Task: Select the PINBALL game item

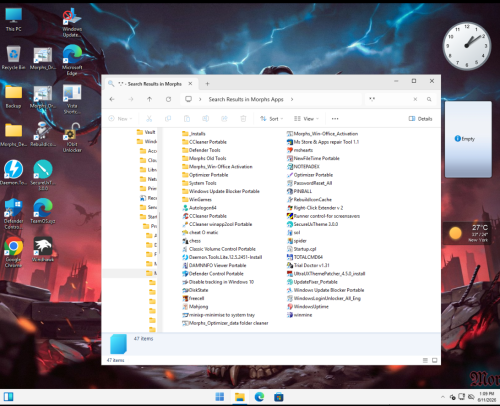Action: [299, 191]
